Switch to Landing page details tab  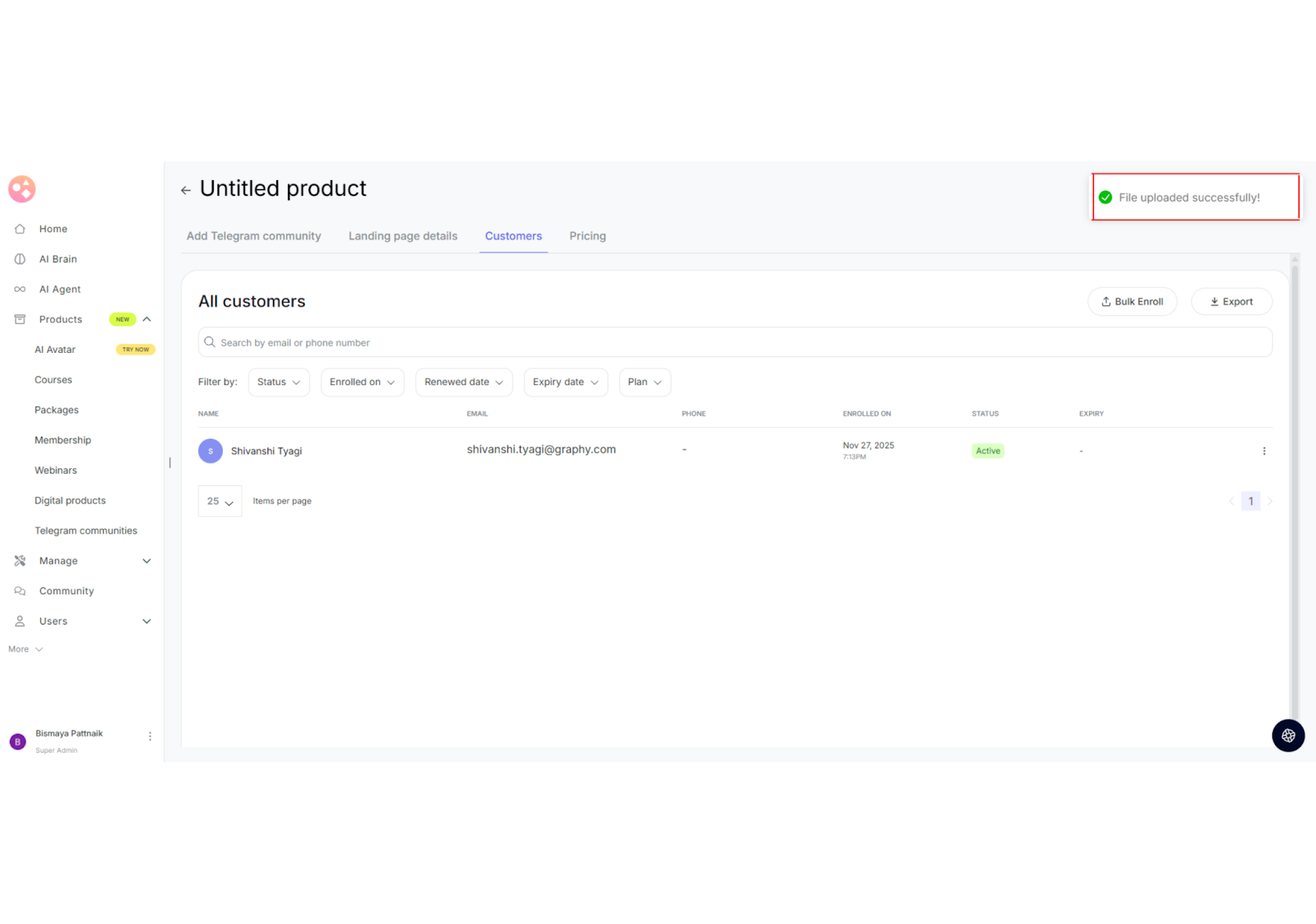pos(402,236)
